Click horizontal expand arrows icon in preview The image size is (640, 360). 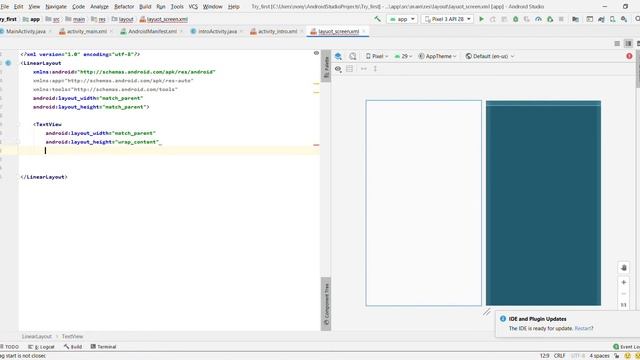point(364,69)
